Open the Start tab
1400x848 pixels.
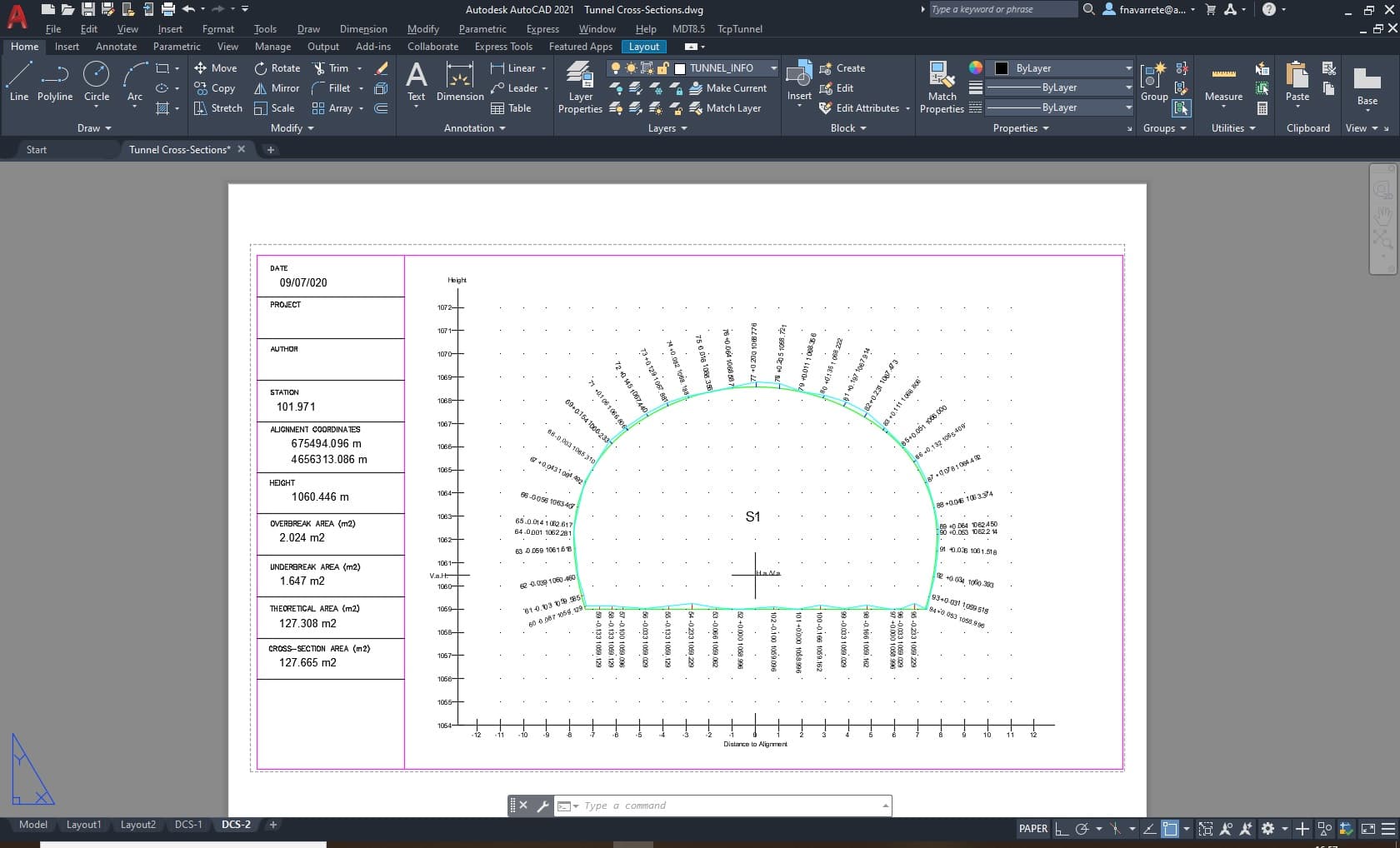[37, 150]
